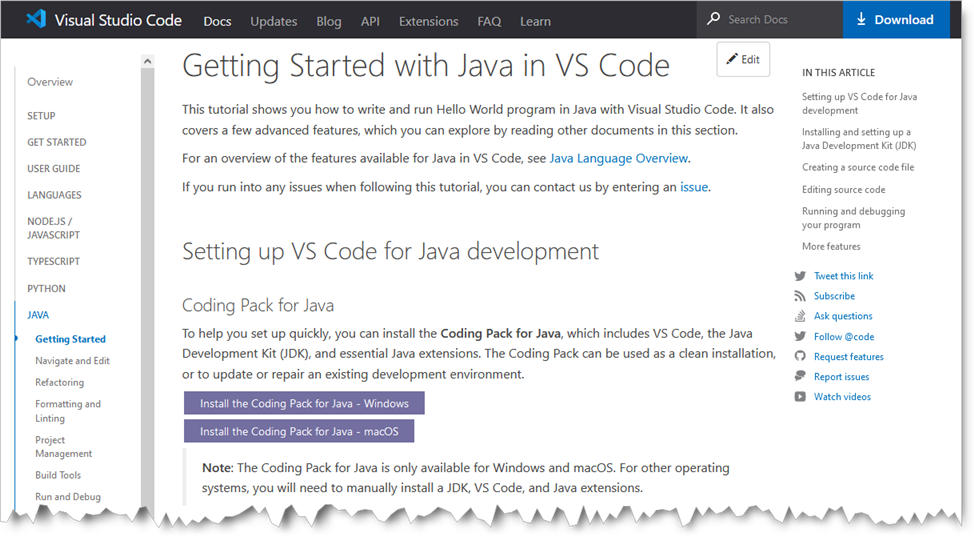Screen dimensions: 974x540
Task: Click the GitHub icon beside Request features
Action: [800, 357]
